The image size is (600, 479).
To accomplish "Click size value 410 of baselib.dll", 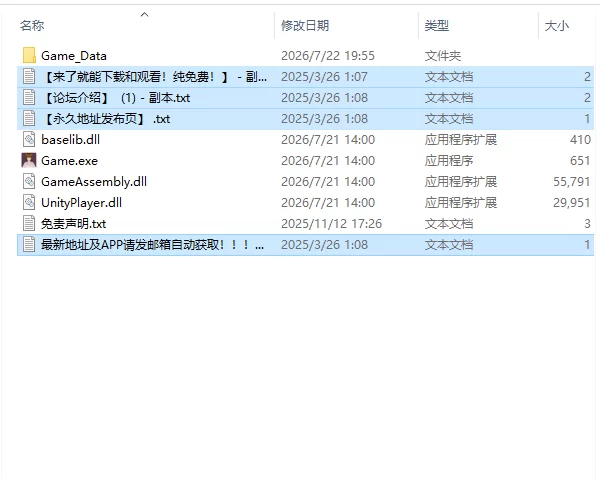I will click(580, 140).
